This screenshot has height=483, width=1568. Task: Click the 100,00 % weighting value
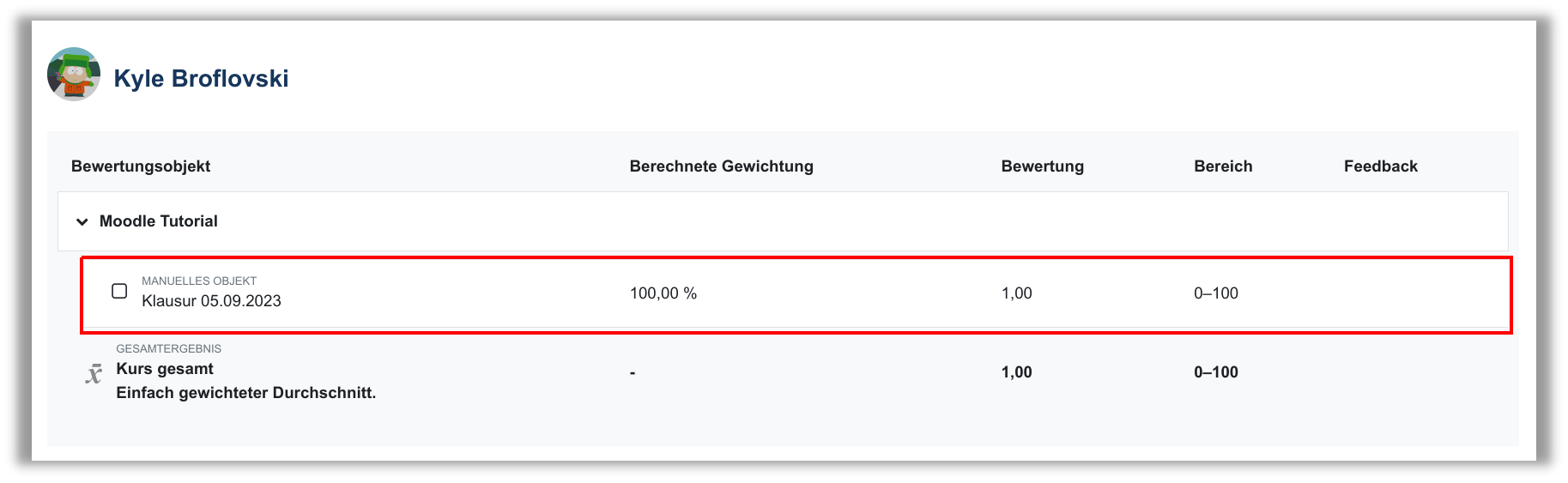point(663,293)
